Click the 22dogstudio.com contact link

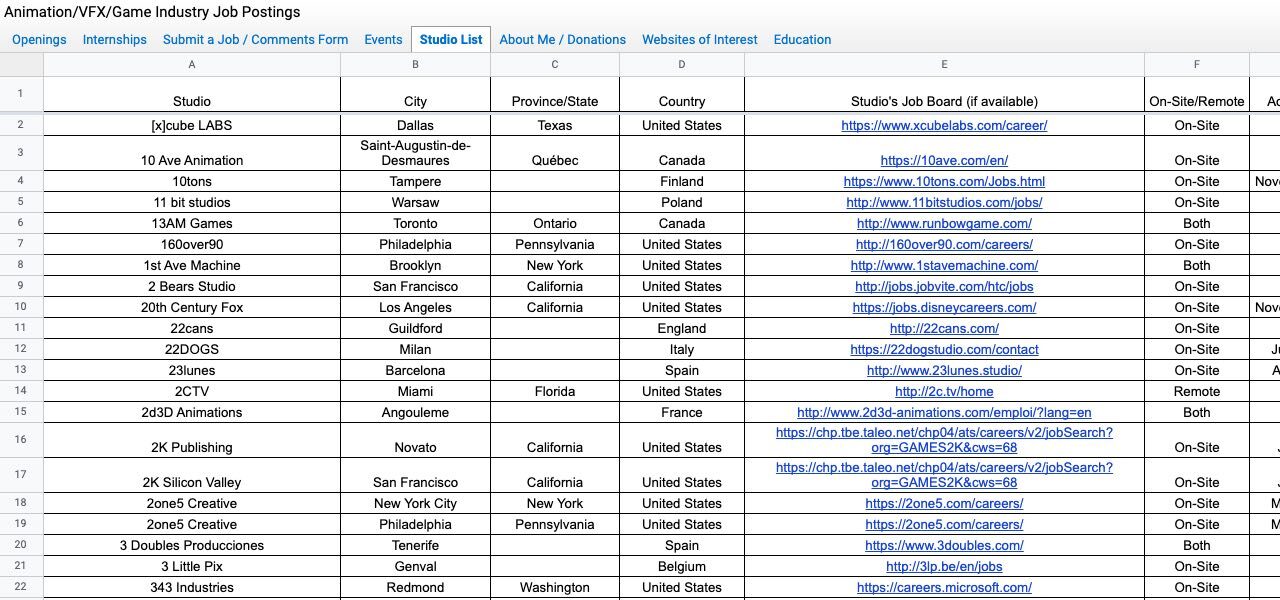[x=943, y=350]
